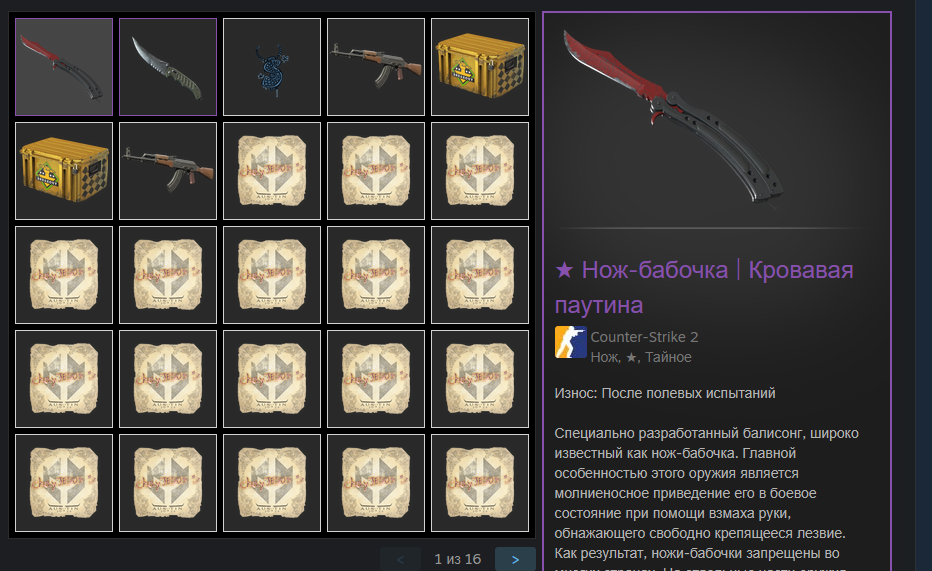Image resolution: width=932 pixels, height=571 pixels.
Task: Click the page indicator 1 из 16
Action: point(457,559)
